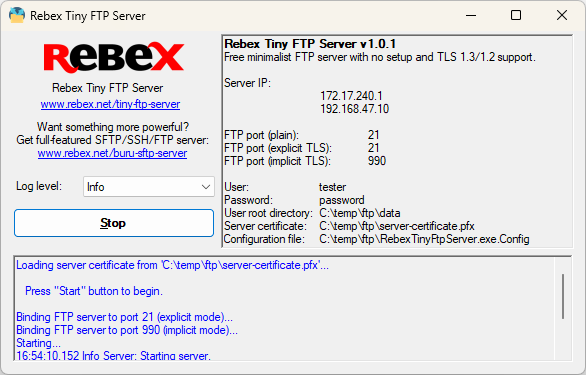This screenshot has height=375, width=586.
Task: Click the User root directory path
Action: [360, 213]
